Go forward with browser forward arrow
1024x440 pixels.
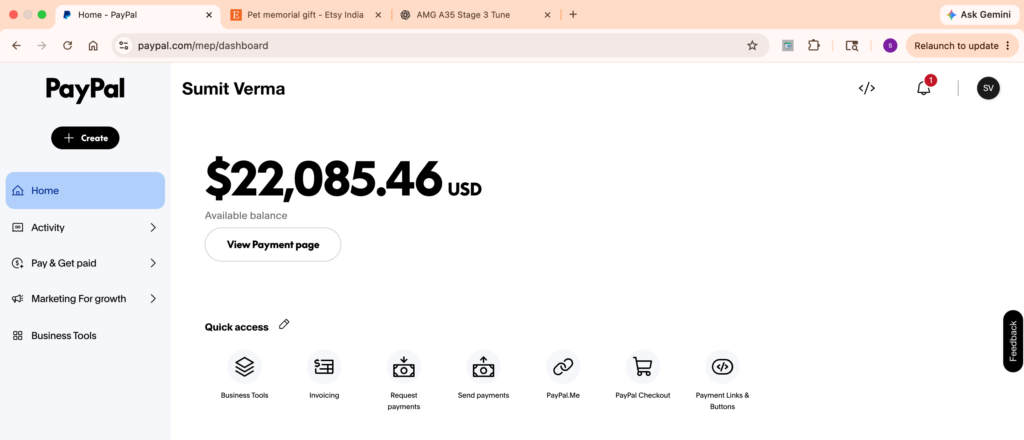coord(42,46)
